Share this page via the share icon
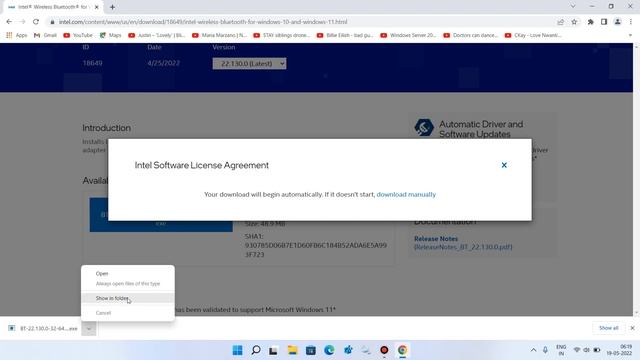The height and width of the screenshot is (360, 640). 560,22
